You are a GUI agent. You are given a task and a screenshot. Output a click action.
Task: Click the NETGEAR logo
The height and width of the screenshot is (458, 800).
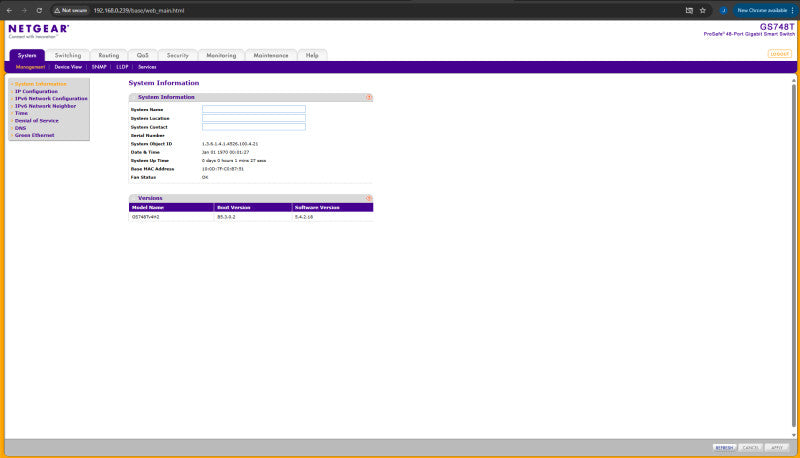pos(38,31)
